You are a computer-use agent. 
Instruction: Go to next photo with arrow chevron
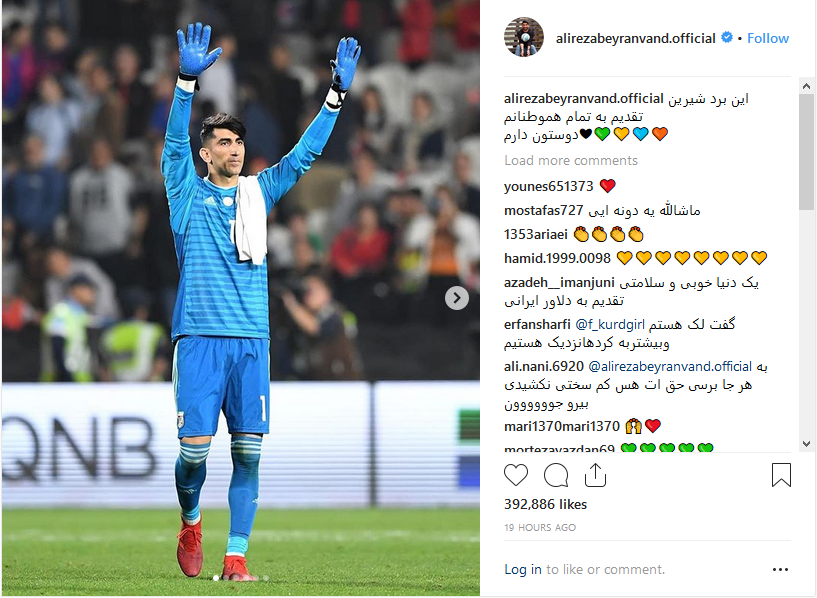click(x=457, y=298)
